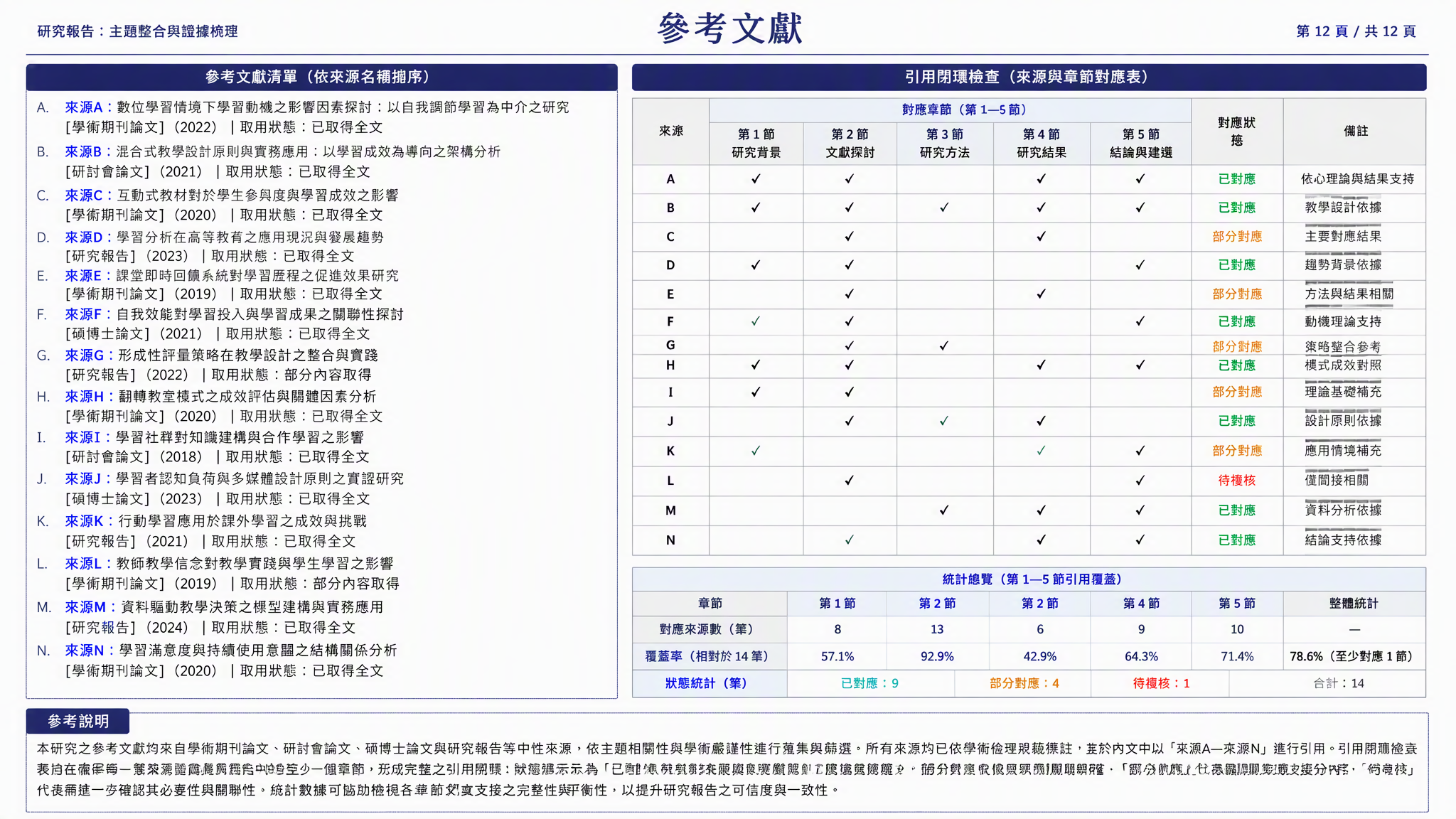Image resolution: width=1456 pixels, height=819 pixels.
Task: Click the coverage value 71.4%
Action: pos(1237,656)
